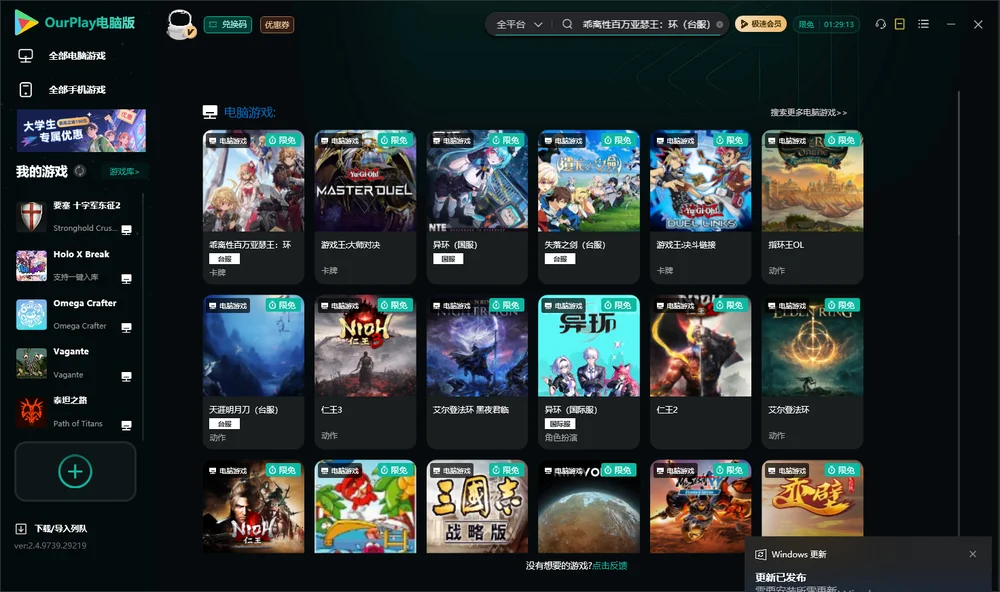This screenshot has height=592, width=1000.
Task: Click the yellow window icon beside the headset
Action: pyautogui.click(x=900, y=24)
